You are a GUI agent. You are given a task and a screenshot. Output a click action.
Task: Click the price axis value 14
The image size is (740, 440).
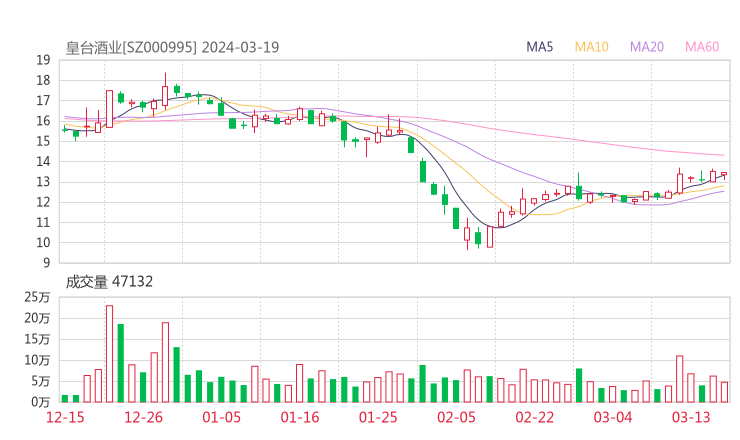pyautogui.click(x=43, y=161)
